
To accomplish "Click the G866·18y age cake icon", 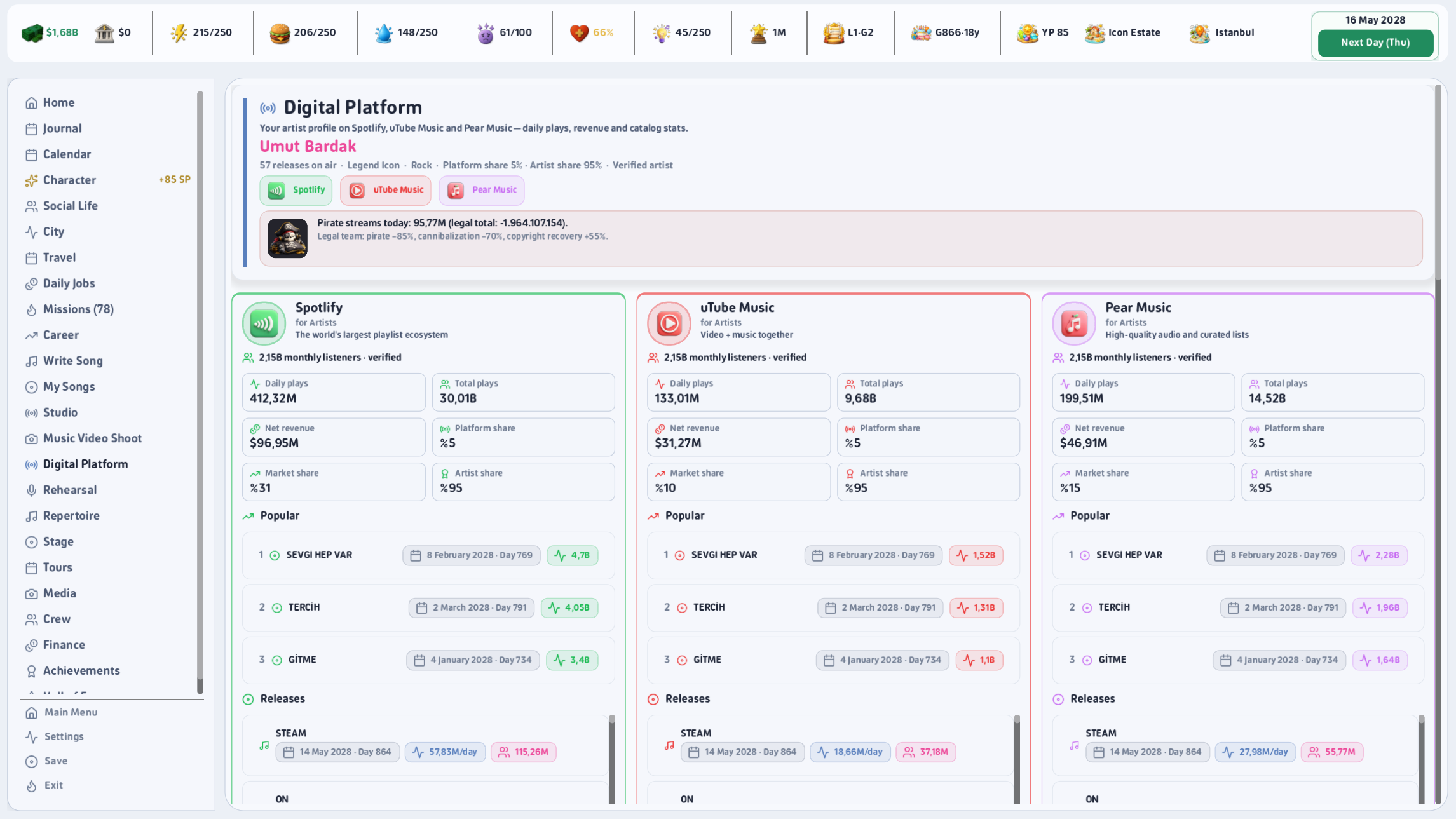I will point(921,33).
